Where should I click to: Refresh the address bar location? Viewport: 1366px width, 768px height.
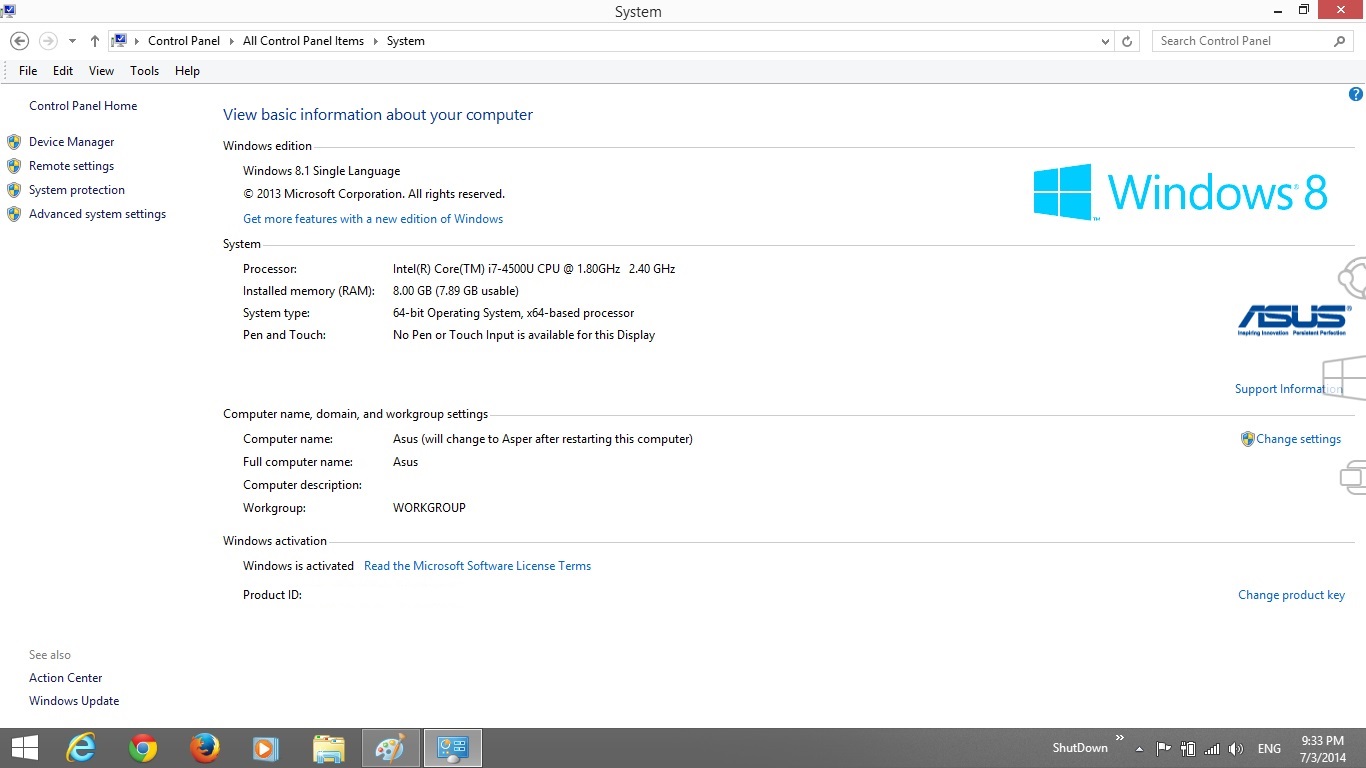[x=1127, y=41]
